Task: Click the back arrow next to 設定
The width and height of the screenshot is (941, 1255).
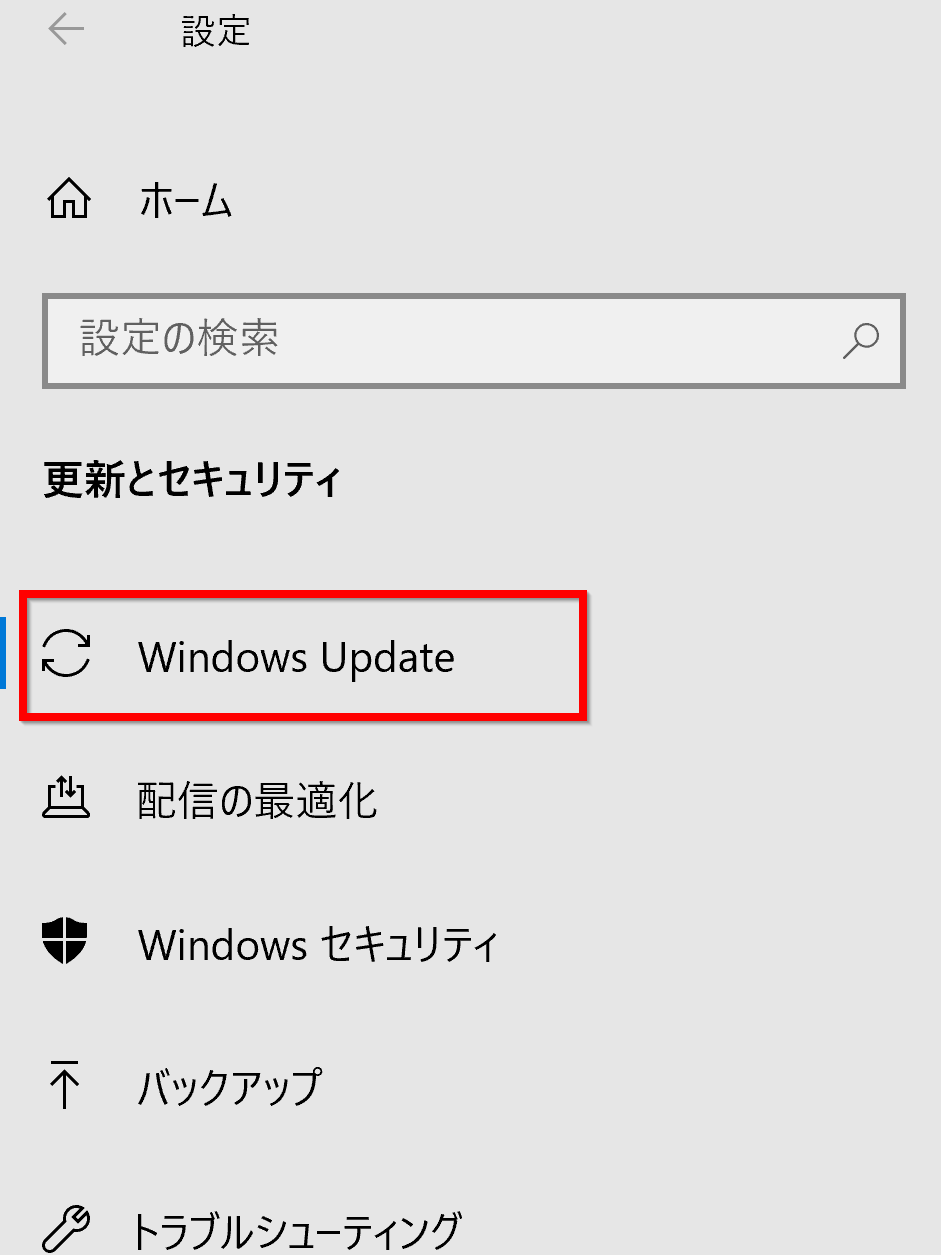Action: (66, 30)
